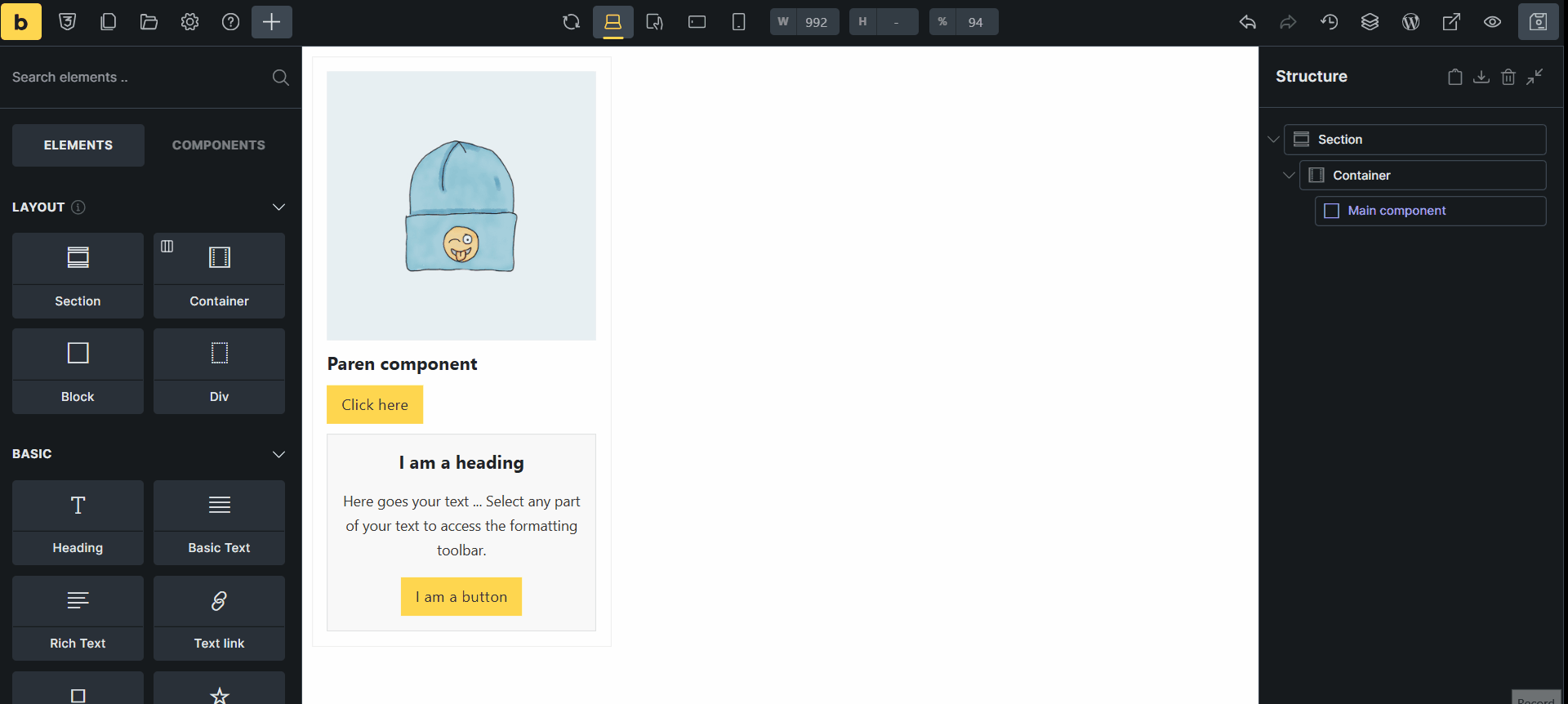Click the canvas width W field
Image resolution: width=1568 pixels, height=704 pixels.
[x=804, y=22]
